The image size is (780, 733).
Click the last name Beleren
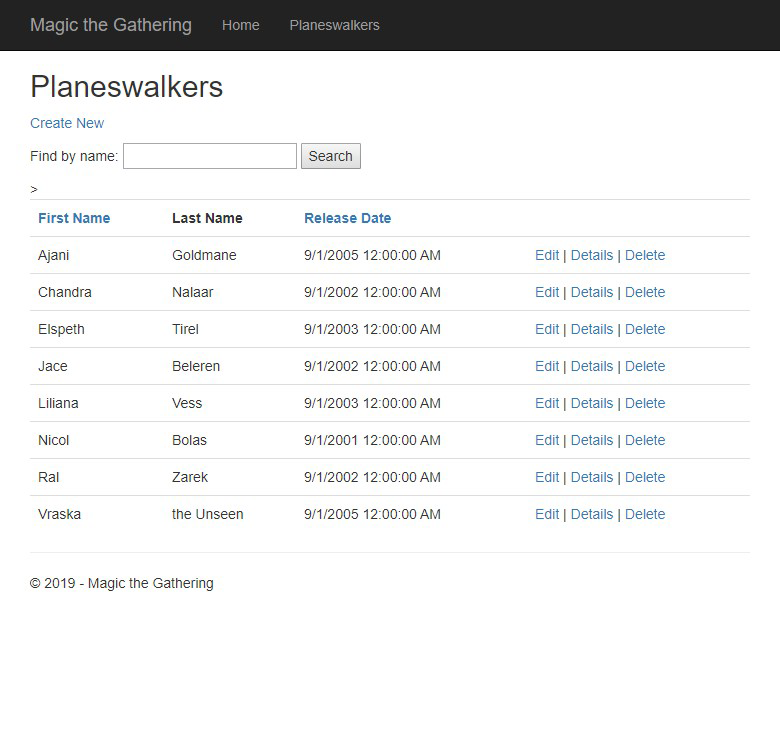[x=196, y=366]
